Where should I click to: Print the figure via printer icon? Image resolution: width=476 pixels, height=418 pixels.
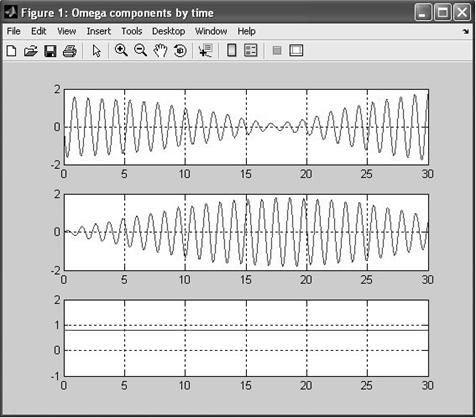(70, 51)
